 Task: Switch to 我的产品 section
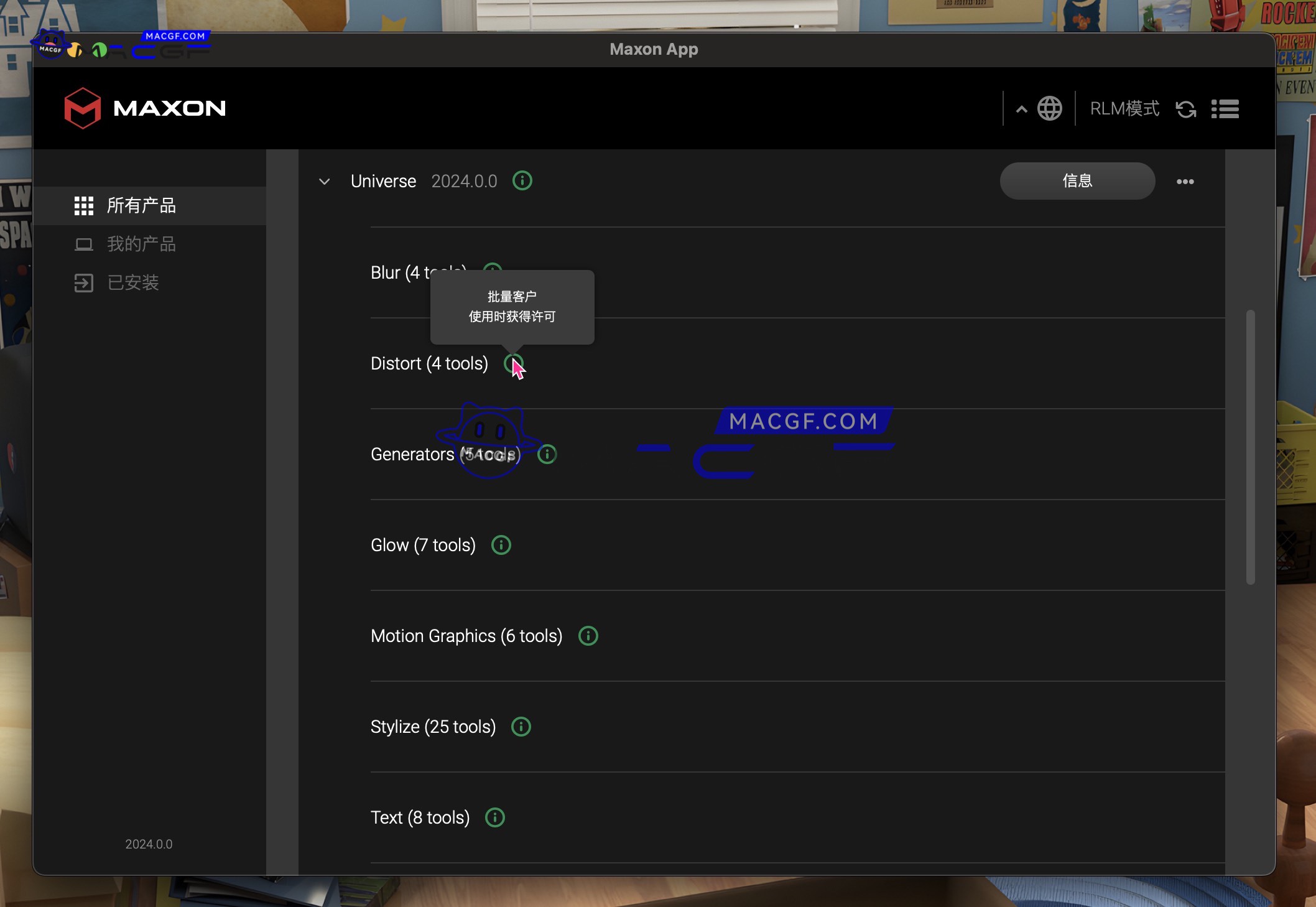pos(141,244)
